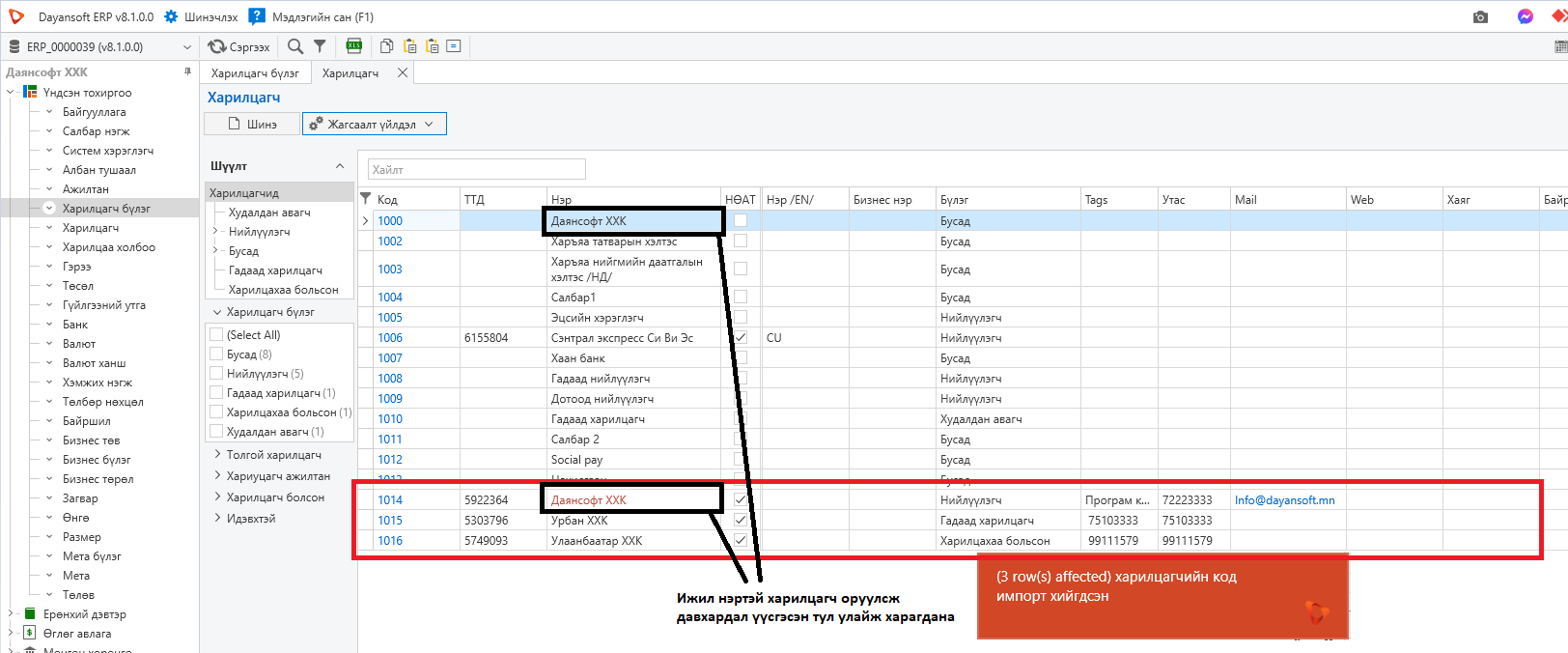
Task: Click the Info@dayansoft.mn email link
Action: point(1285,500)
